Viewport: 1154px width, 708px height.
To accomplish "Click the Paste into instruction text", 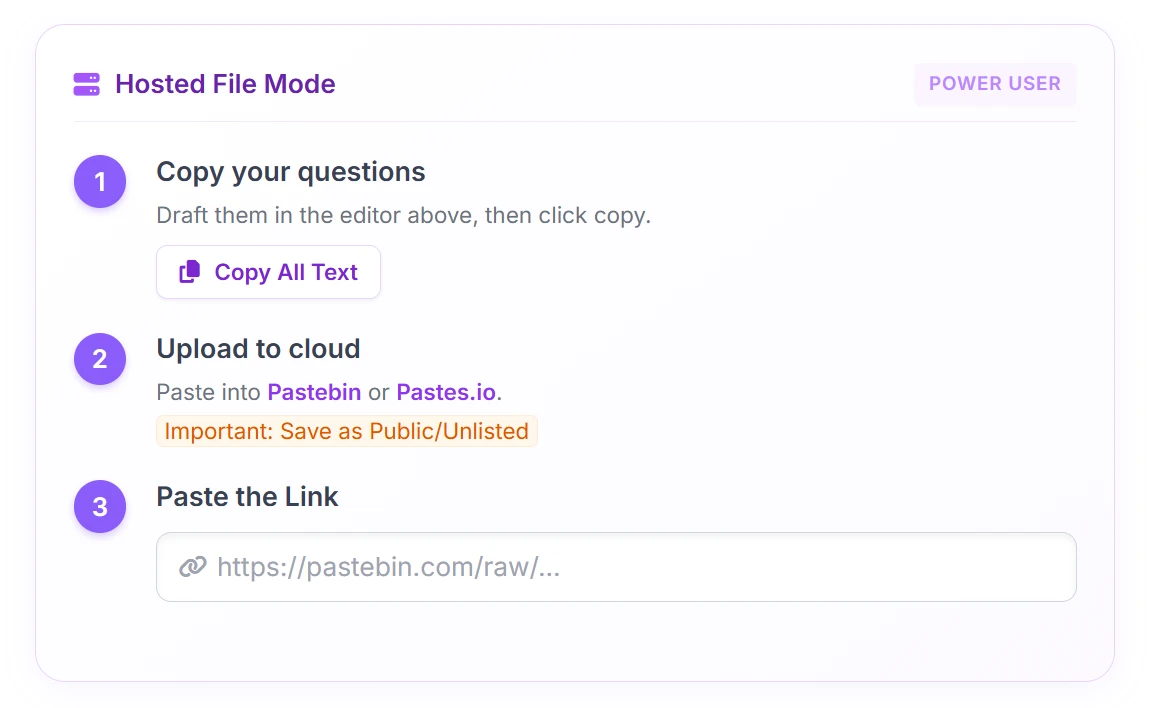I will tap(209, 392).
